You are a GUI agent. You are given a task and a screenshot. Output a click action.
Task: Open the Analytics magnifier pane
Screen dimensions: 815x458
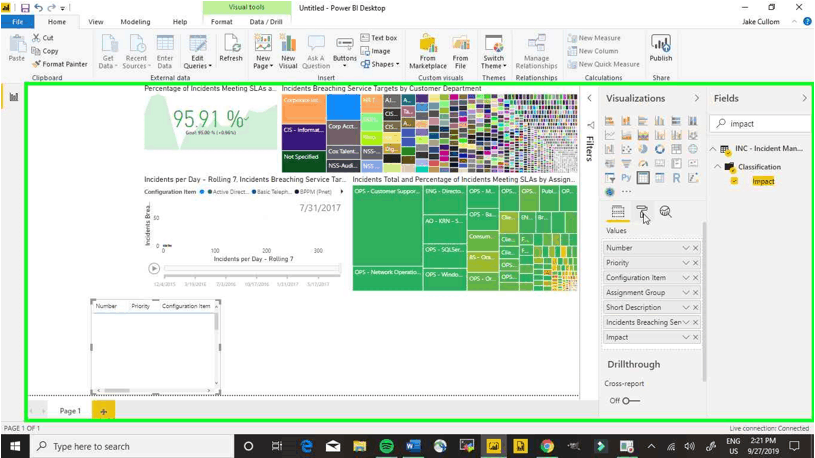click(x=665, y=212)
